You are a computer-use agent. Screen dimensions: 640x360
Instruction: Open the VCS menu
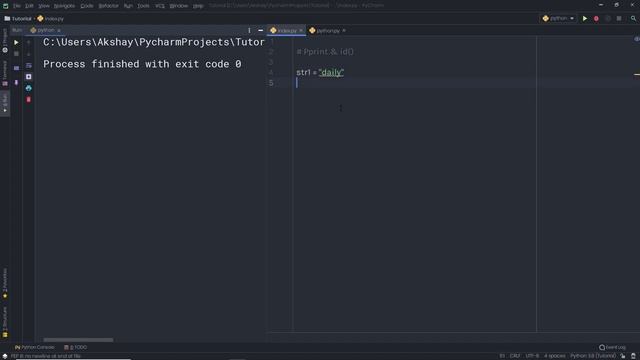click(x=160, y=6)
